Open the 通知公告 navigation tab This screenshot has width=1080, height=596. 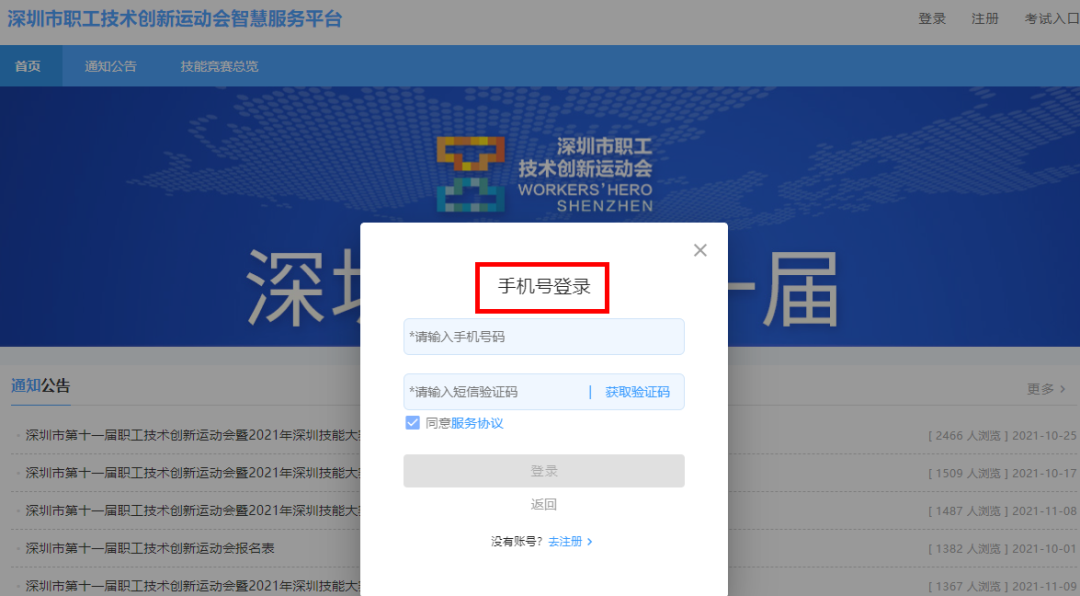110,66
